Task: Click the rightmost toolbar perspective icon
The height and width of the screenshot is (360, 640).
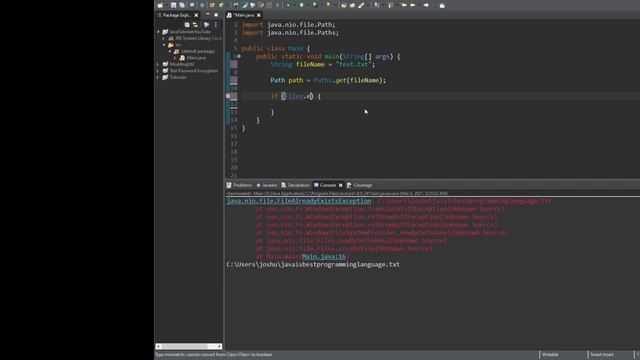Action: pos(442,5)
